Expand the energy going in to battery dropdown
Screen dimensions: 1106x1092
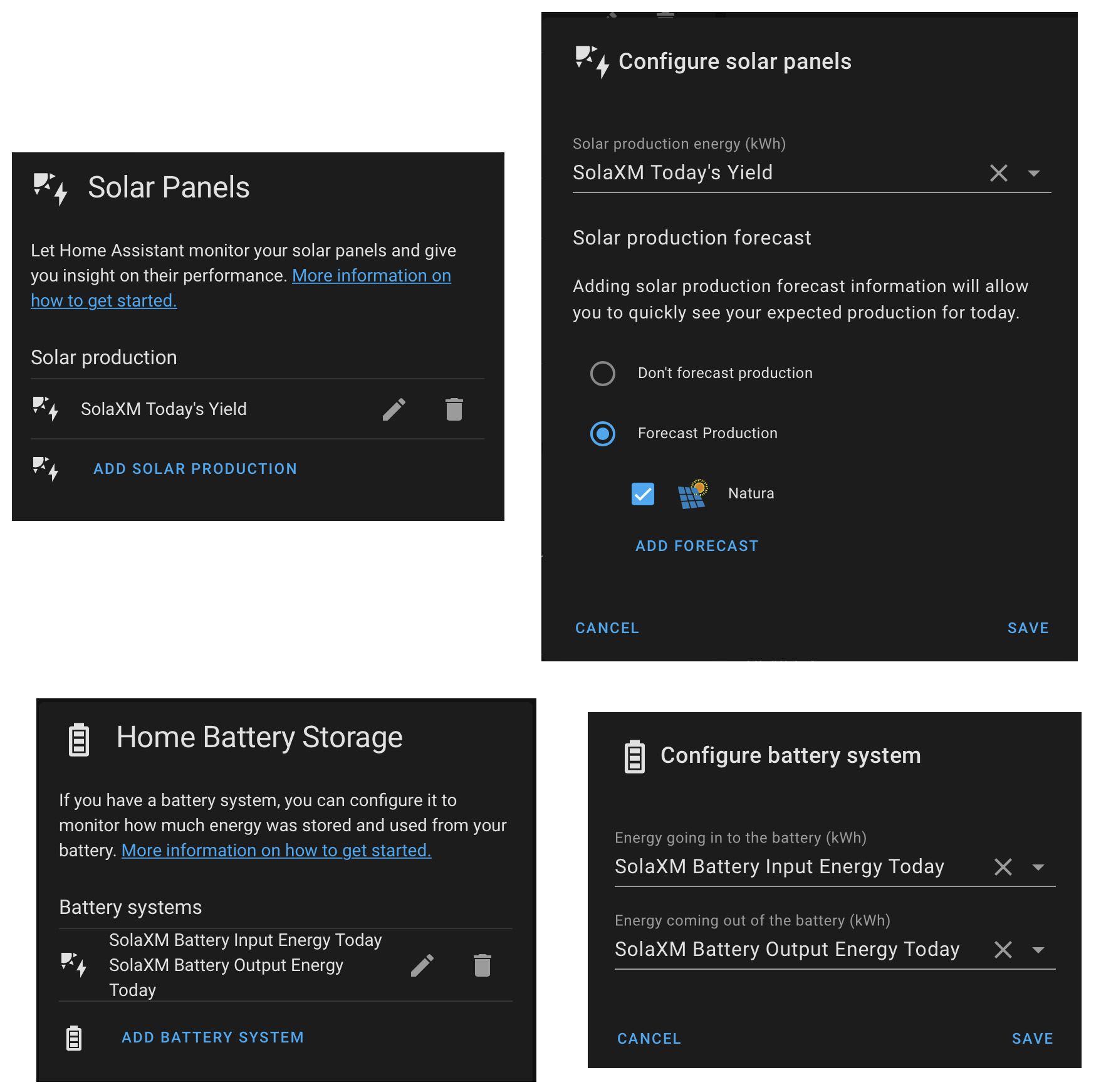pyautogui.click(x=1038, y=867)
